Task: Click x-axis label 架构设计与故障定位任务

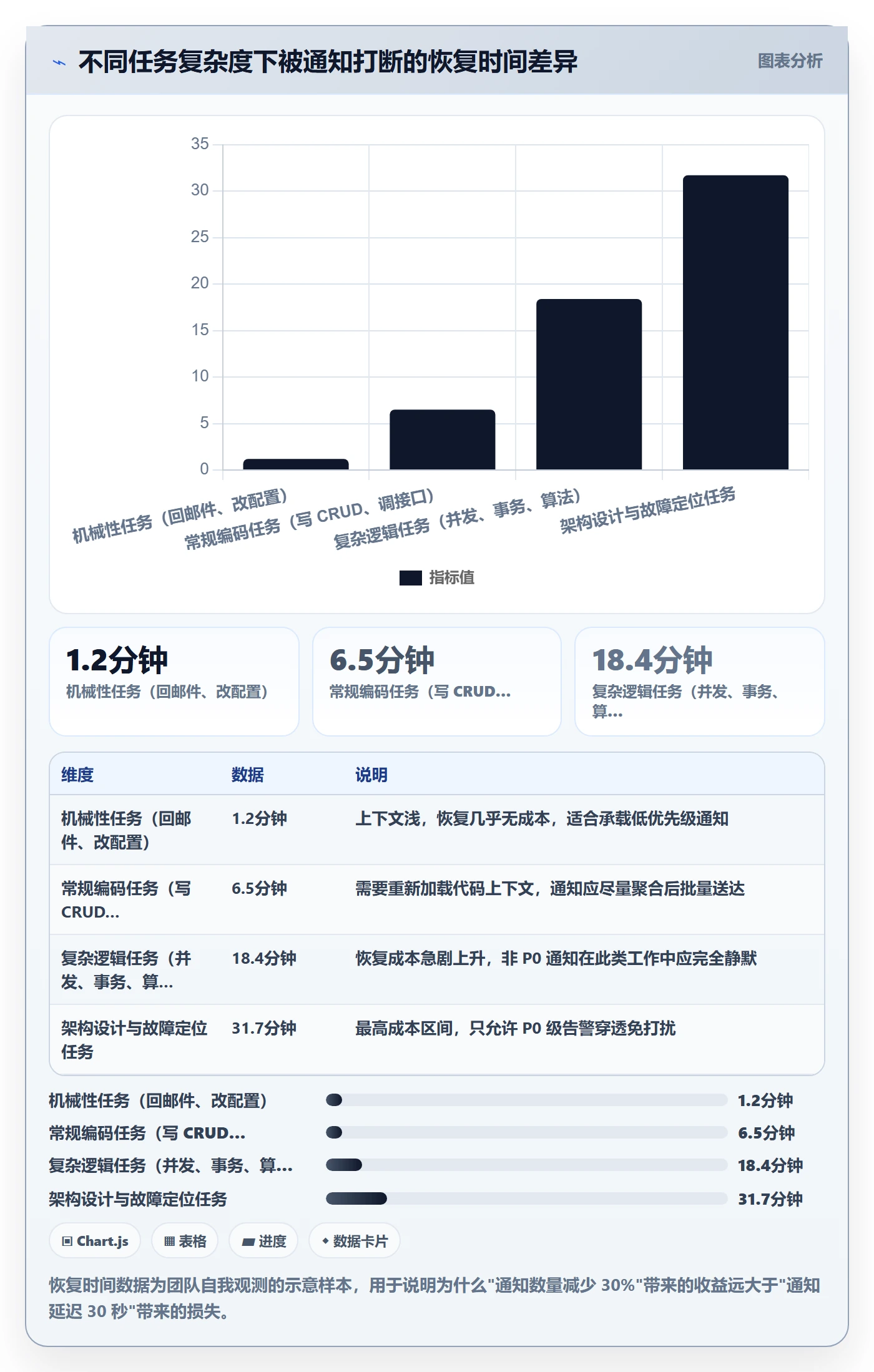Action: point(648,510)
